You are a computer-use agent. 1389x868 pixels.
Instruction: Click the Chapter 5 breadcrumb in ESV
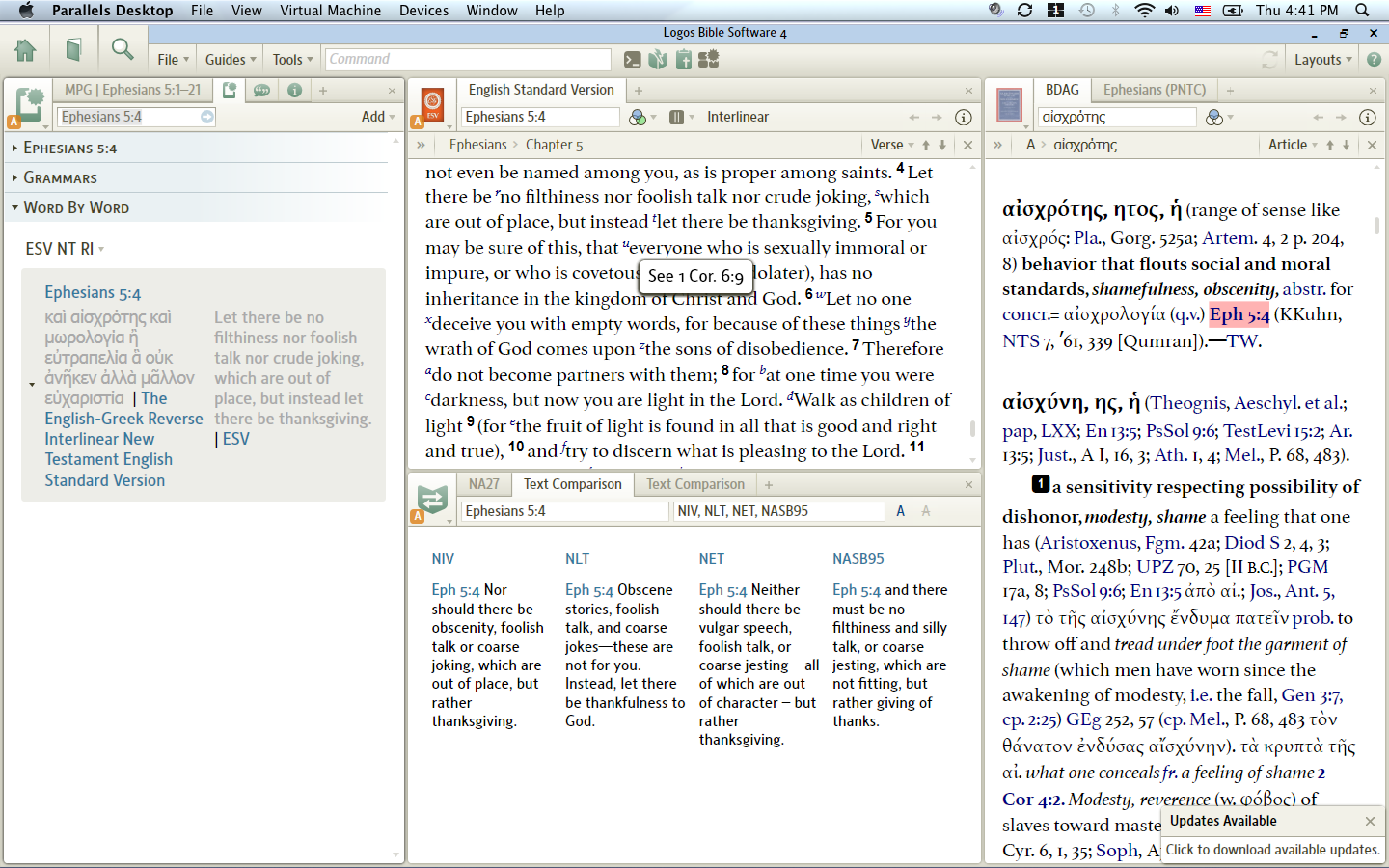[x=554, y=145]
